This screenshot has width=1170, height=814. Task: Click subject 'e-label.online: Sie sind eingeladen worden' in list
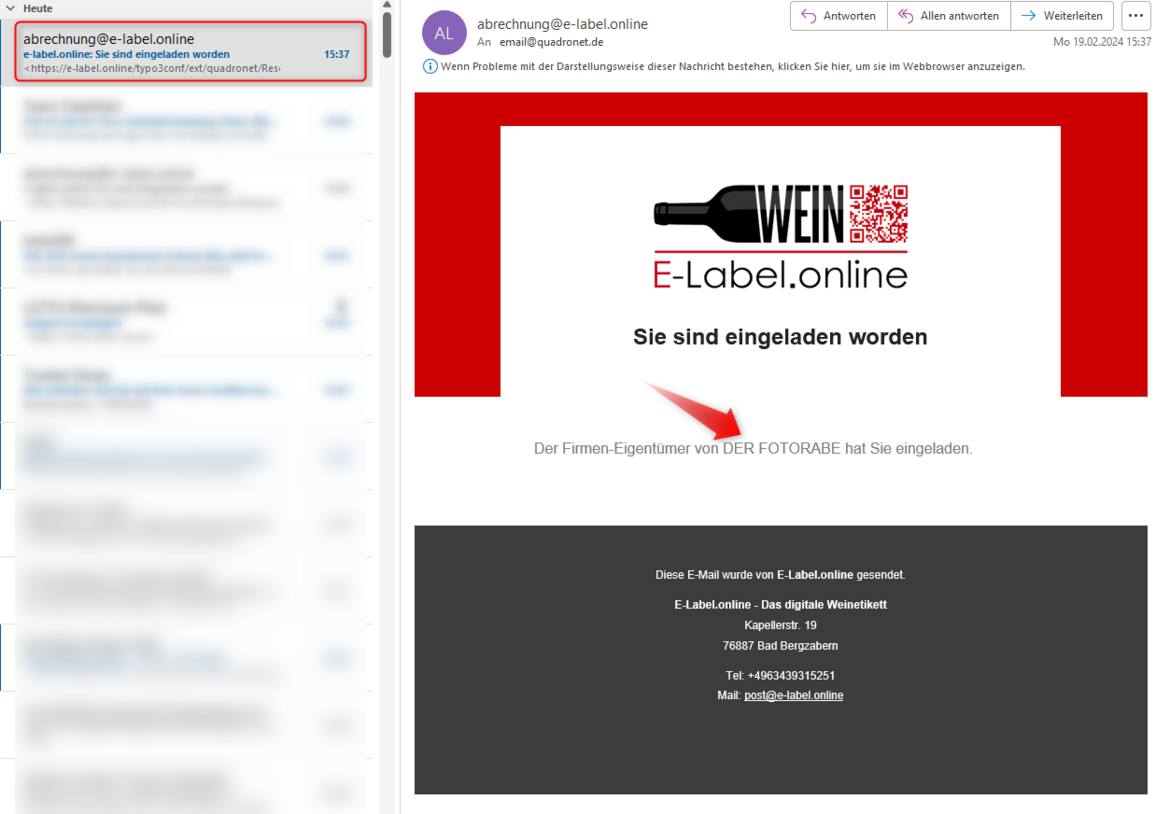click(126, 54)
